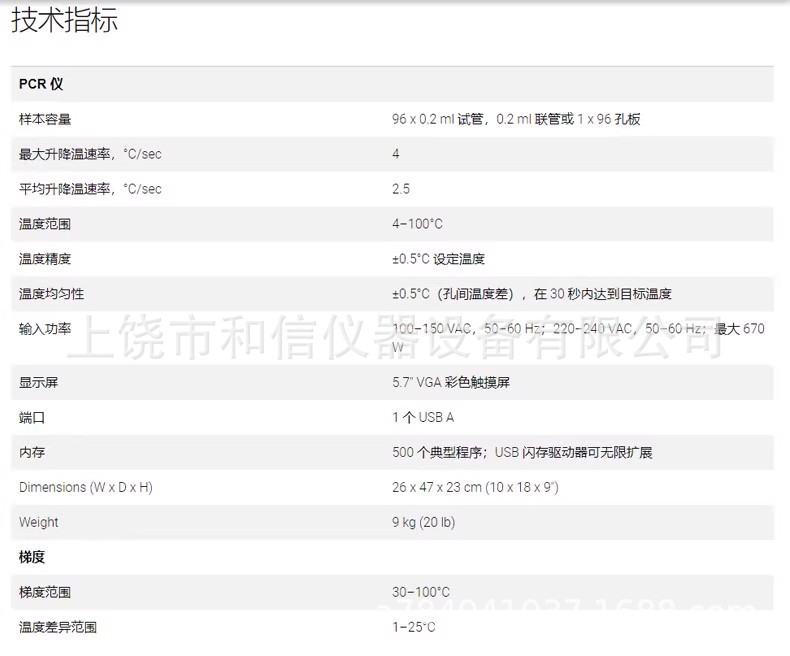
Task: Click the Dimensions (W x D x H) label
Action: point(86,487)
